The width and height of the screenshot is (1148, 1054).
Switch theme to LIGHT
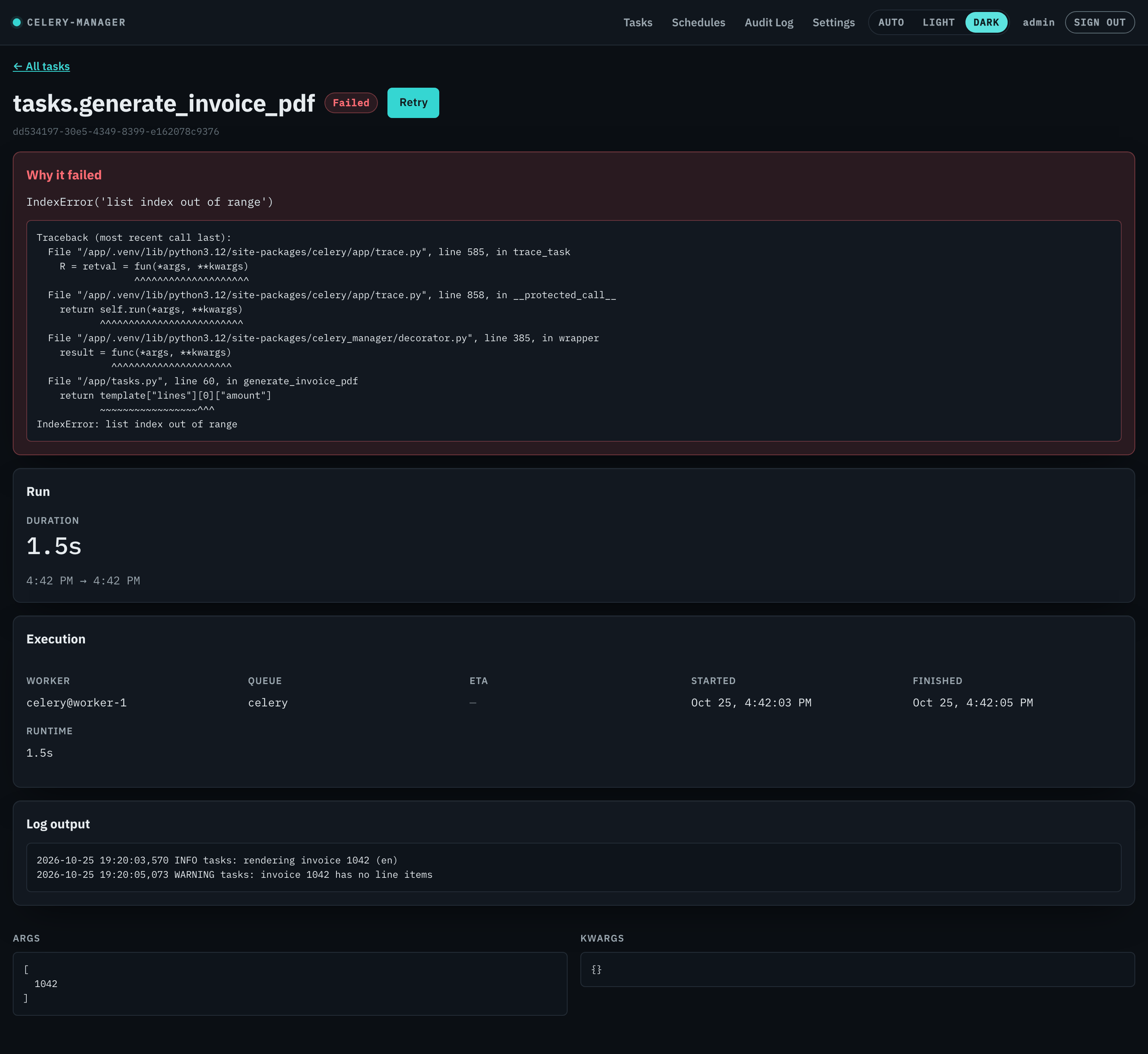click(x=938, y=22)
